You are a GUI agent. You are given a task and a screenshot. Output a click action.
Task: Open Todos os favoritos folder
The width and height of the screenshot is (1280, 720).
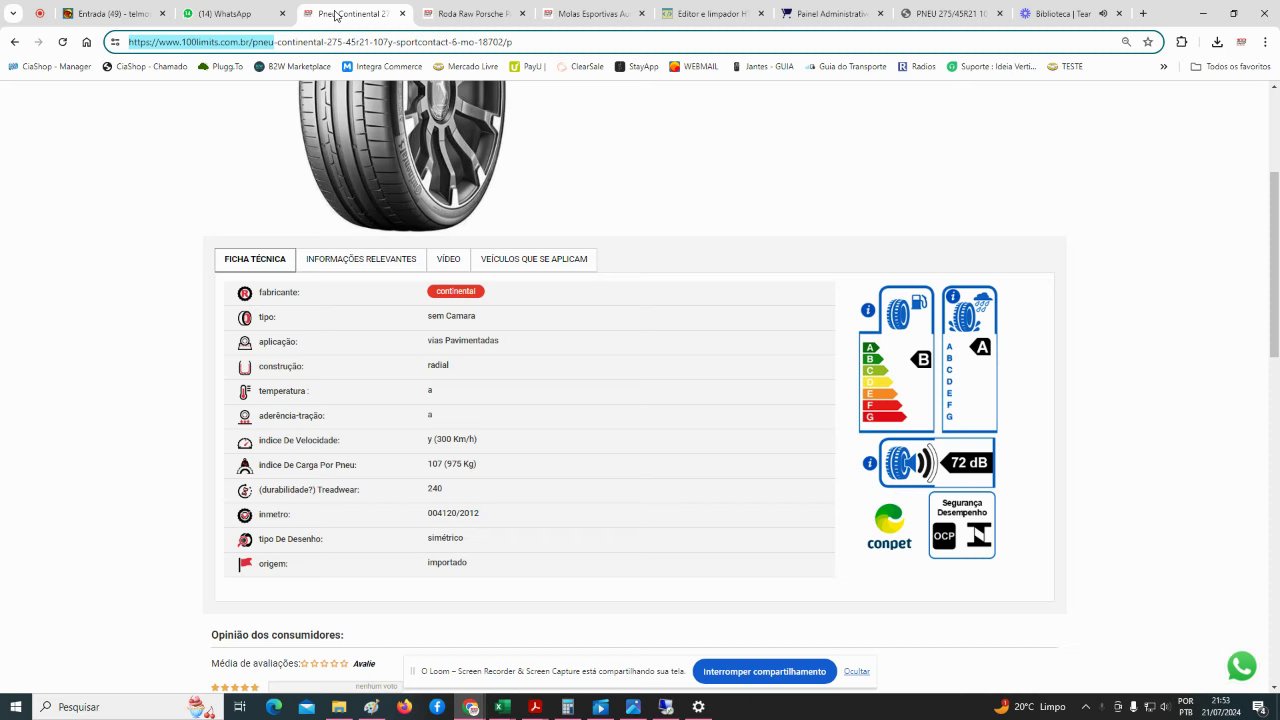coord(1230,66)
